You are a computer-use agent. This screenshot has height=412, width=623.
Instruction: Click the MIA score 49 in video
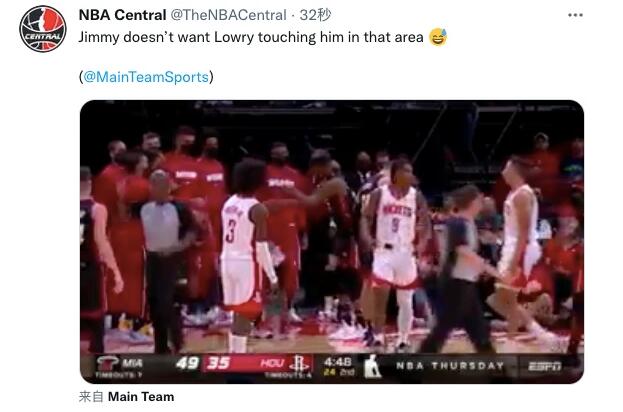tap(187, 363)
